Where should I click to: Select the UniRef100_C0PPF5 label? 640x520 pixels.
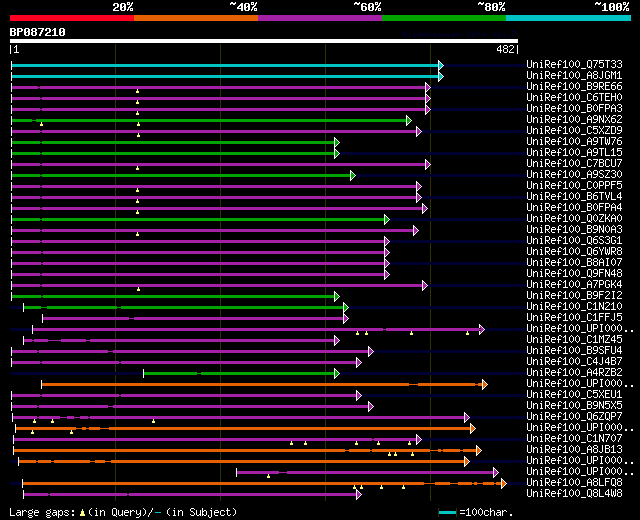(574, 186)
